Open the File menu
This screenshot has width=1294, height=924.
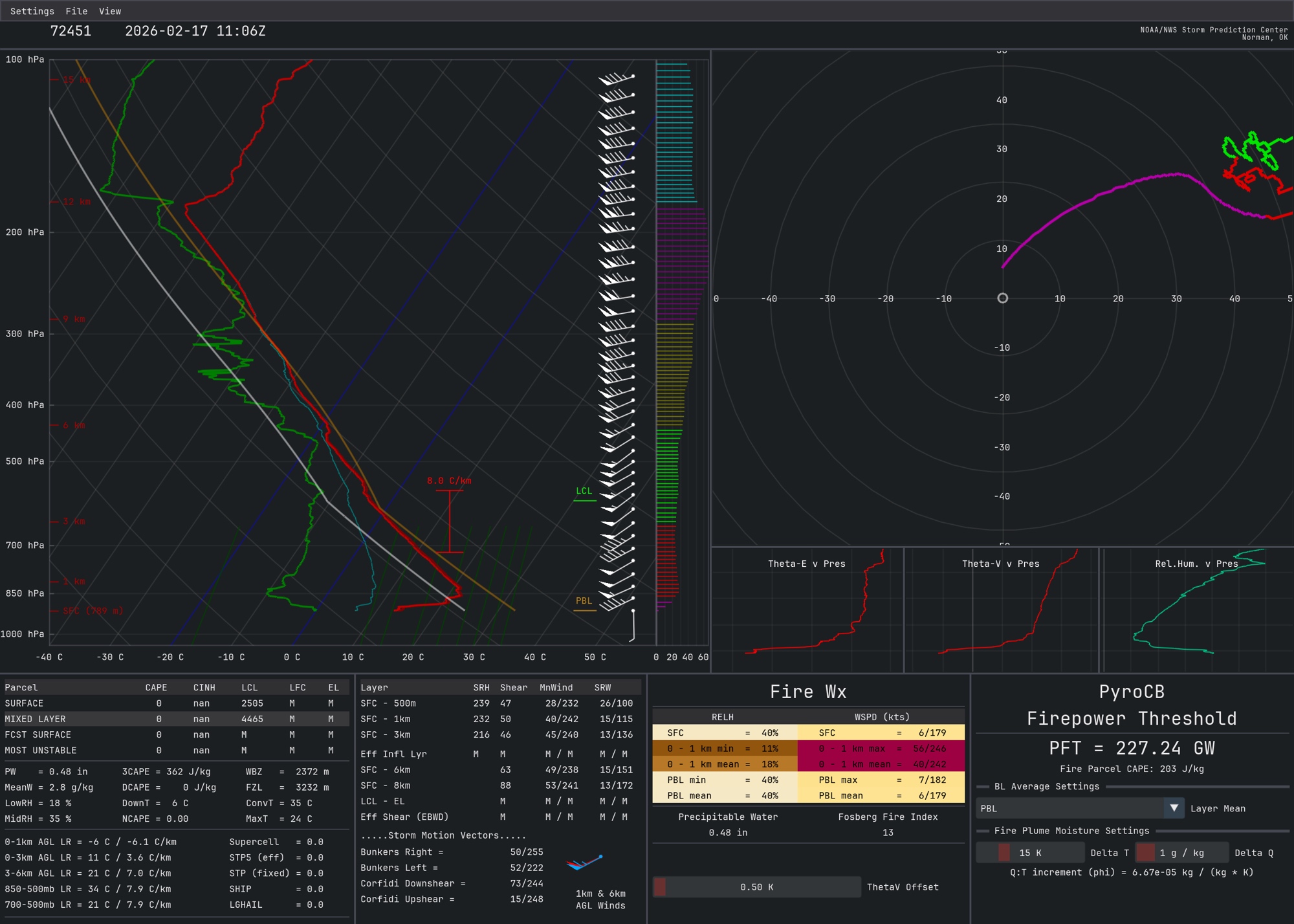[x=76, y=11]
